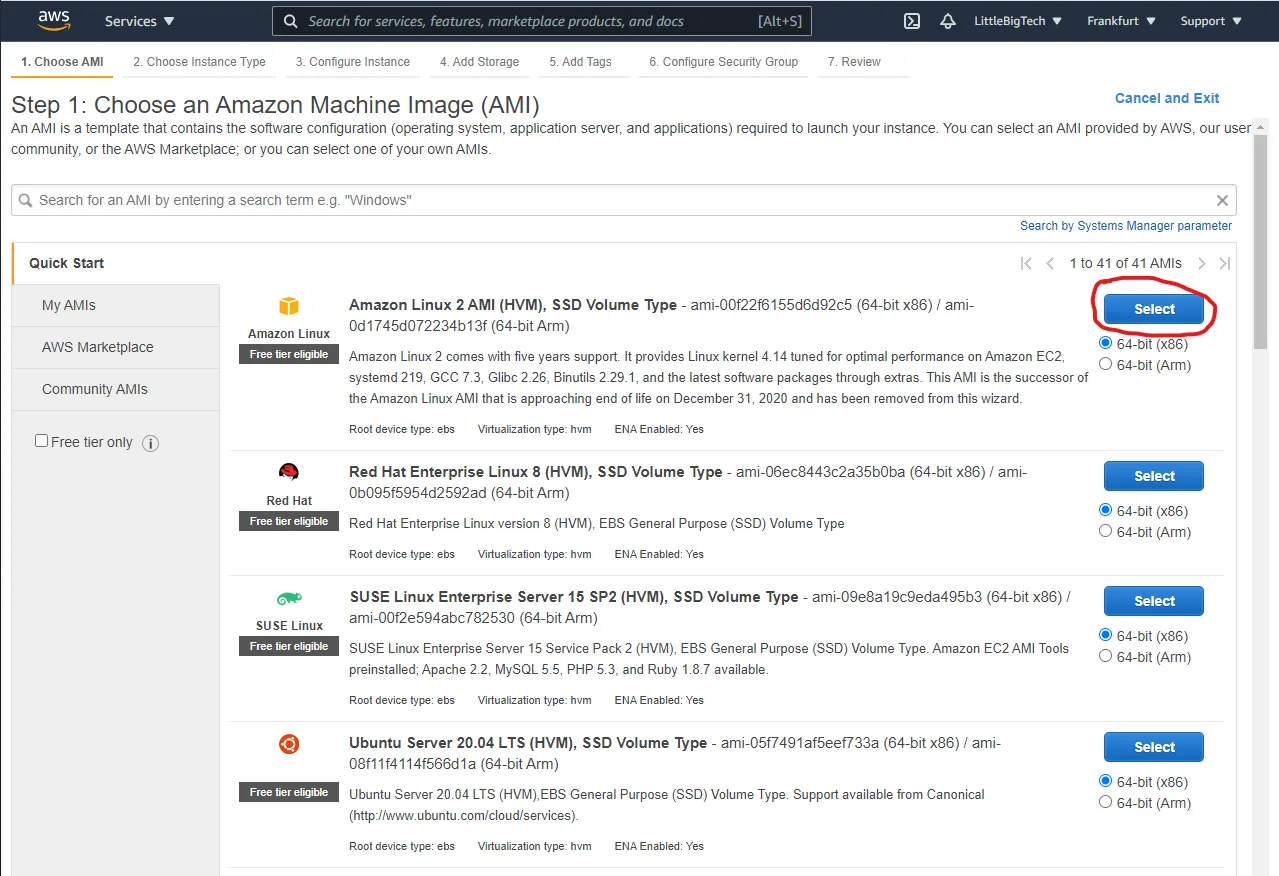1279x876 pixels.
Task: Click the Red Hat logo
Action: pos(289,473)
